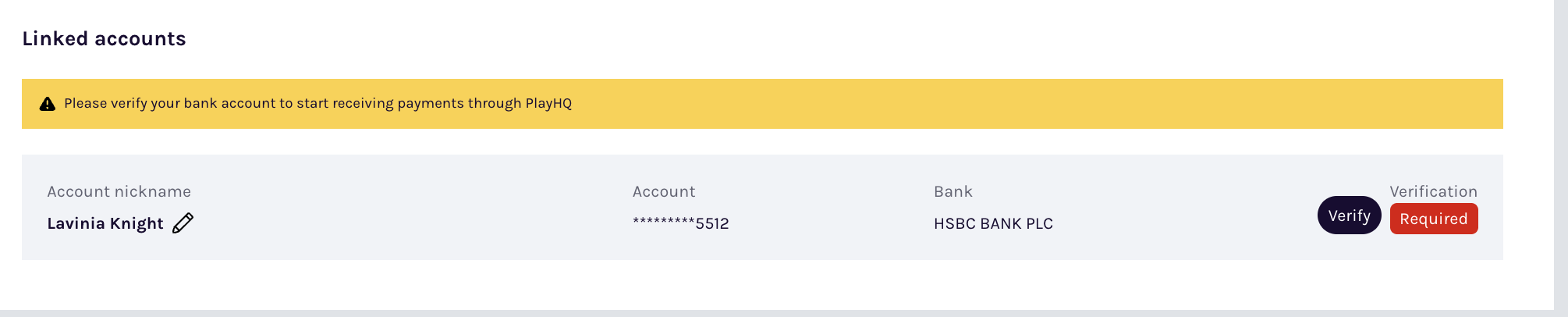The width and height of the screenshot is (1568, 317).
Task: Click the warning triangle icon in yellow banner
Action: [x=48, y=104]
